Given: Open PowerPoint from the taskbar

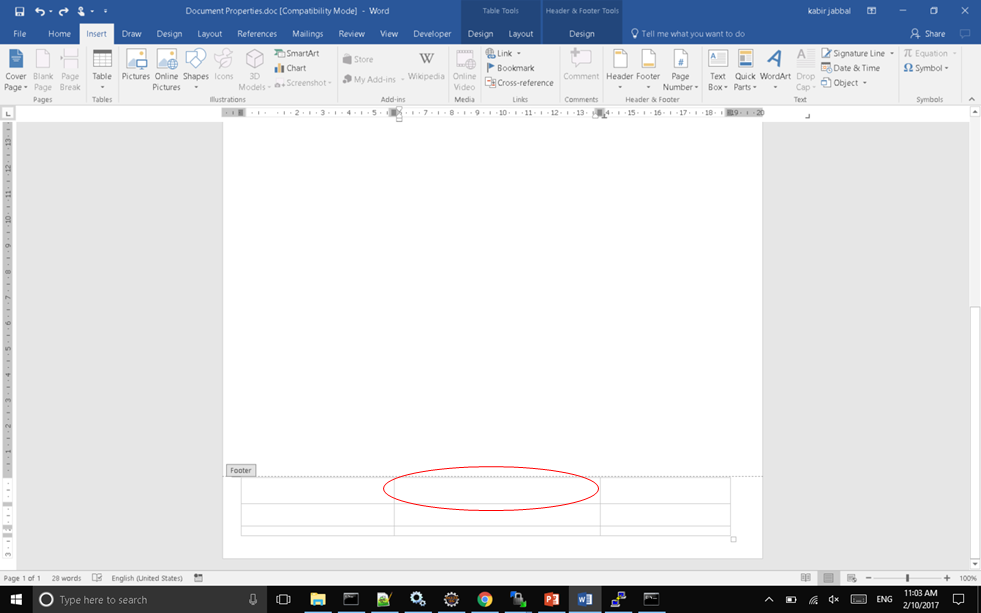Looking at the screenshot, I should (x=551, y=599).
